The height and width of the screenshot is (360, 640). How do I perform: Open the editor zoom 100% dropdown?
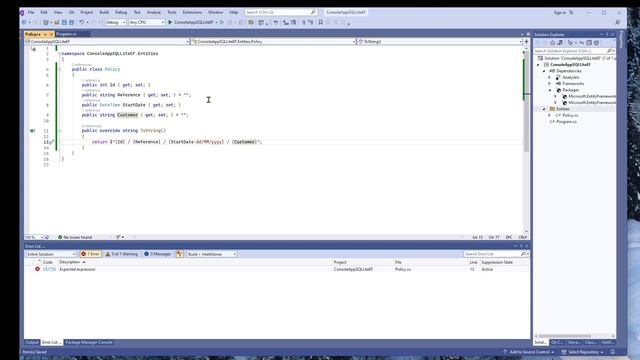33,237
